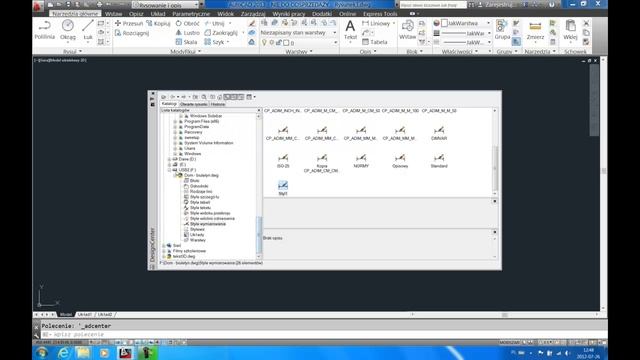The height and width of the screenshot is (360, 640).
Task: Open Windows Start menu
Action: coord(42,353)
